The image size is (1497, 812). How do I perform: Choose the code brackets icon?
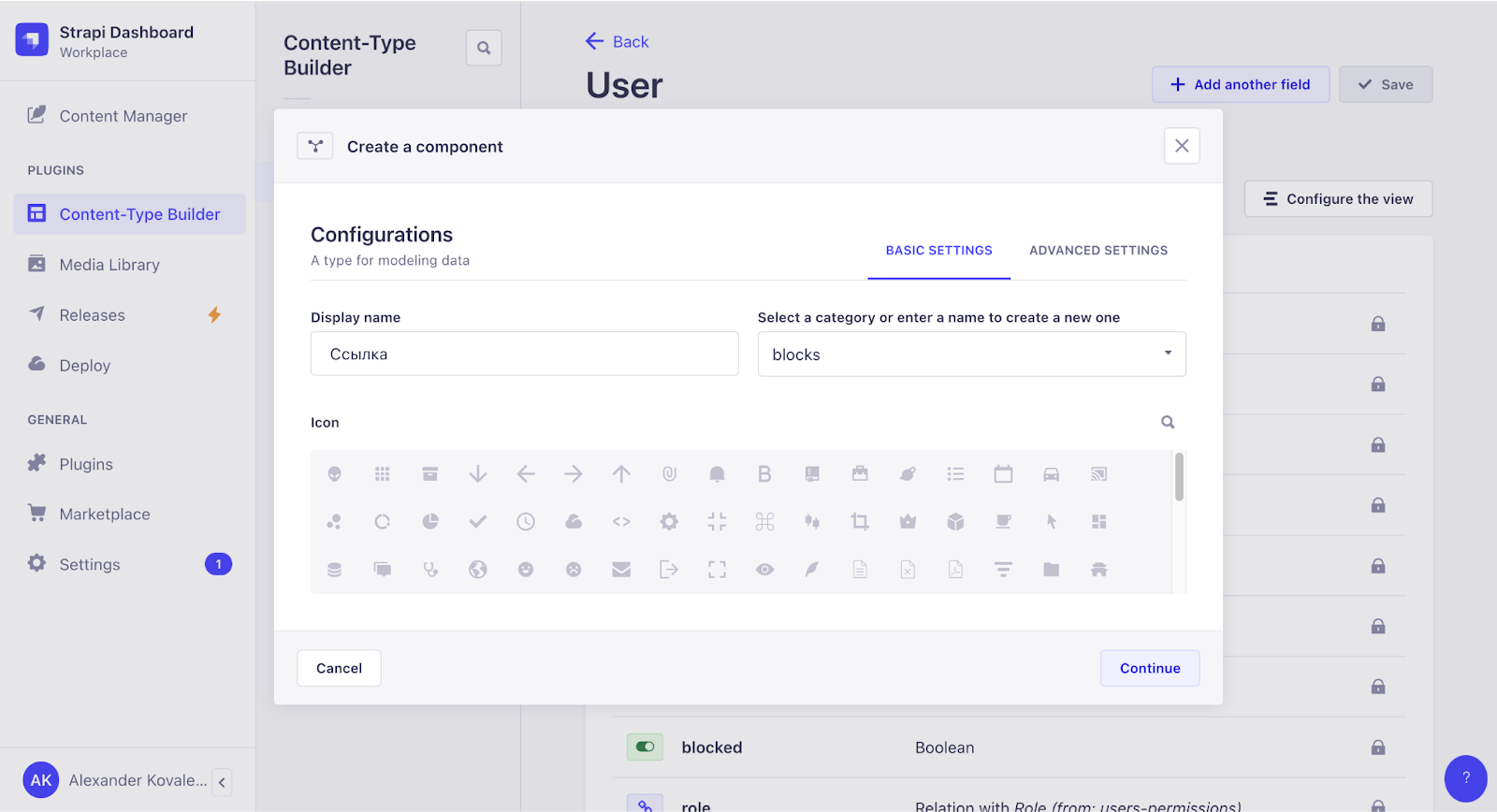pyautogui.click(x=621, y=522)
